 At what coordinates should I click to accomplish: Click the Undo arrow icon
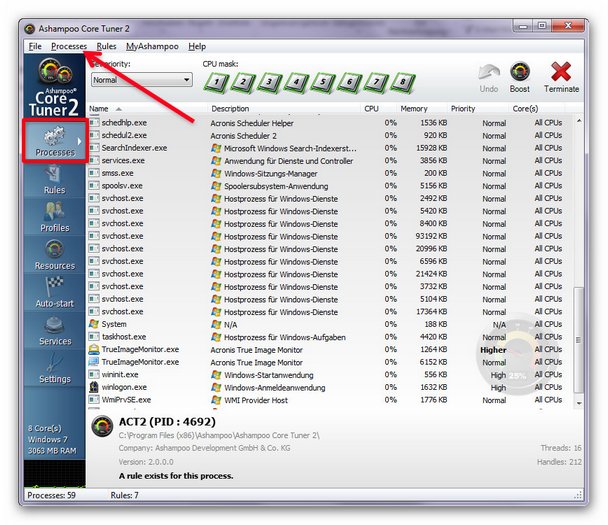[489, 72]
